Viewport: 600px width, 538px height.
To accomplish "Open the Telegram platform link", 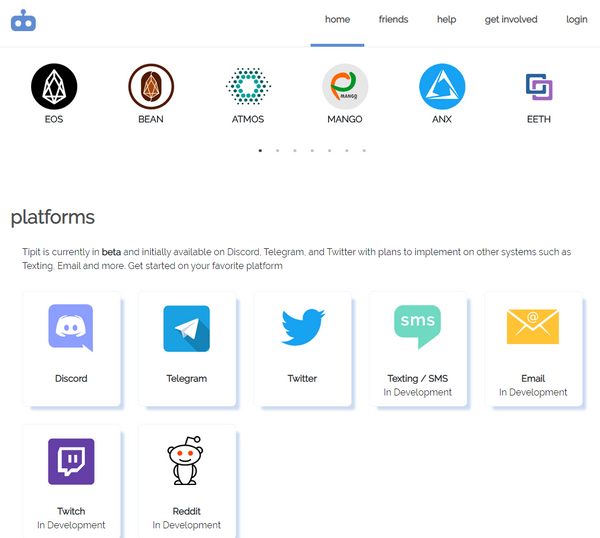I will (x=187, y=378).
